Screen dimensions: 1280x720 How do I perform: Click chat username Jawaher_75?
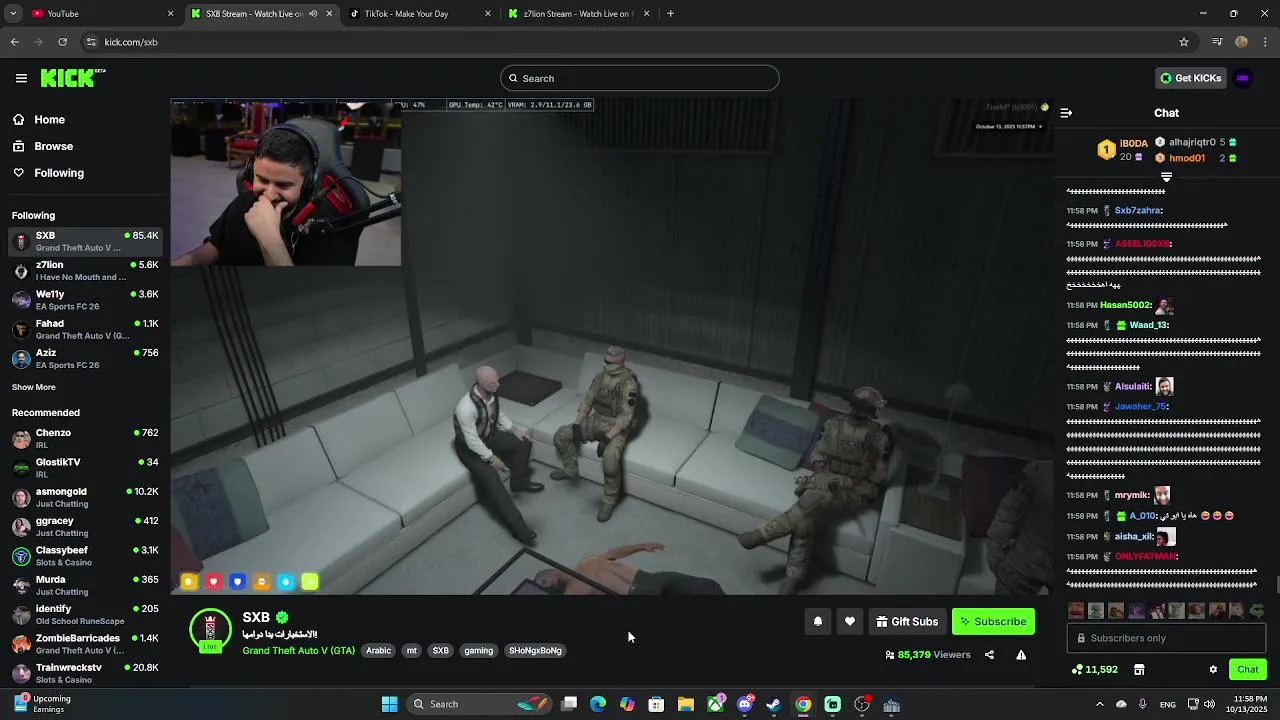pyautogui.click(x=1141, y=407)
